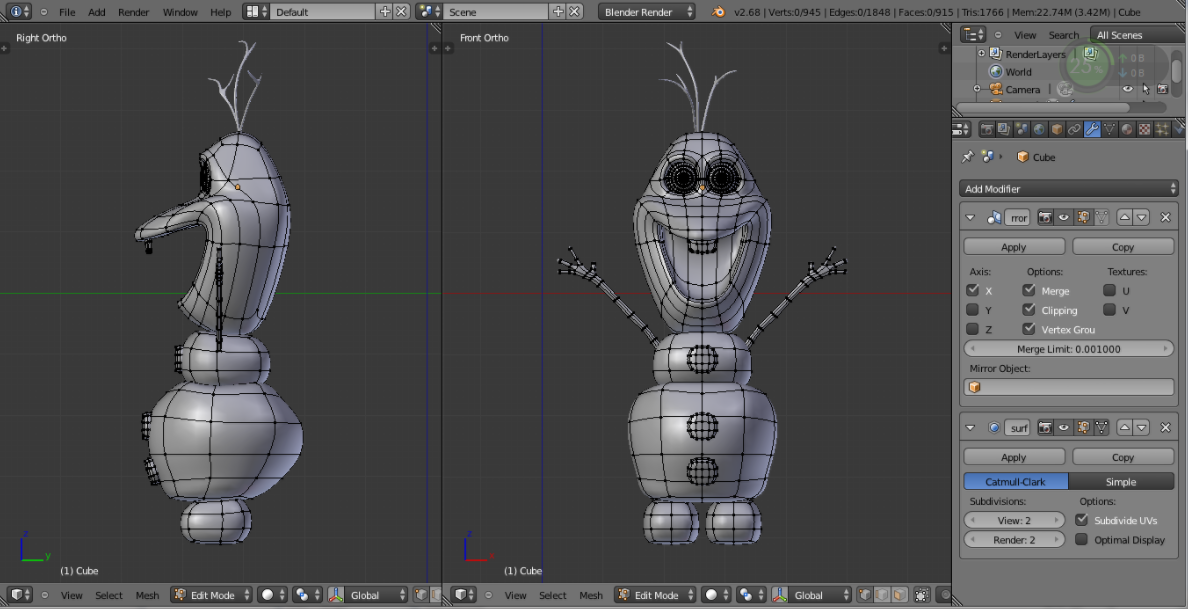Open the Texture checkerboard tab

tap(1145, 129)
